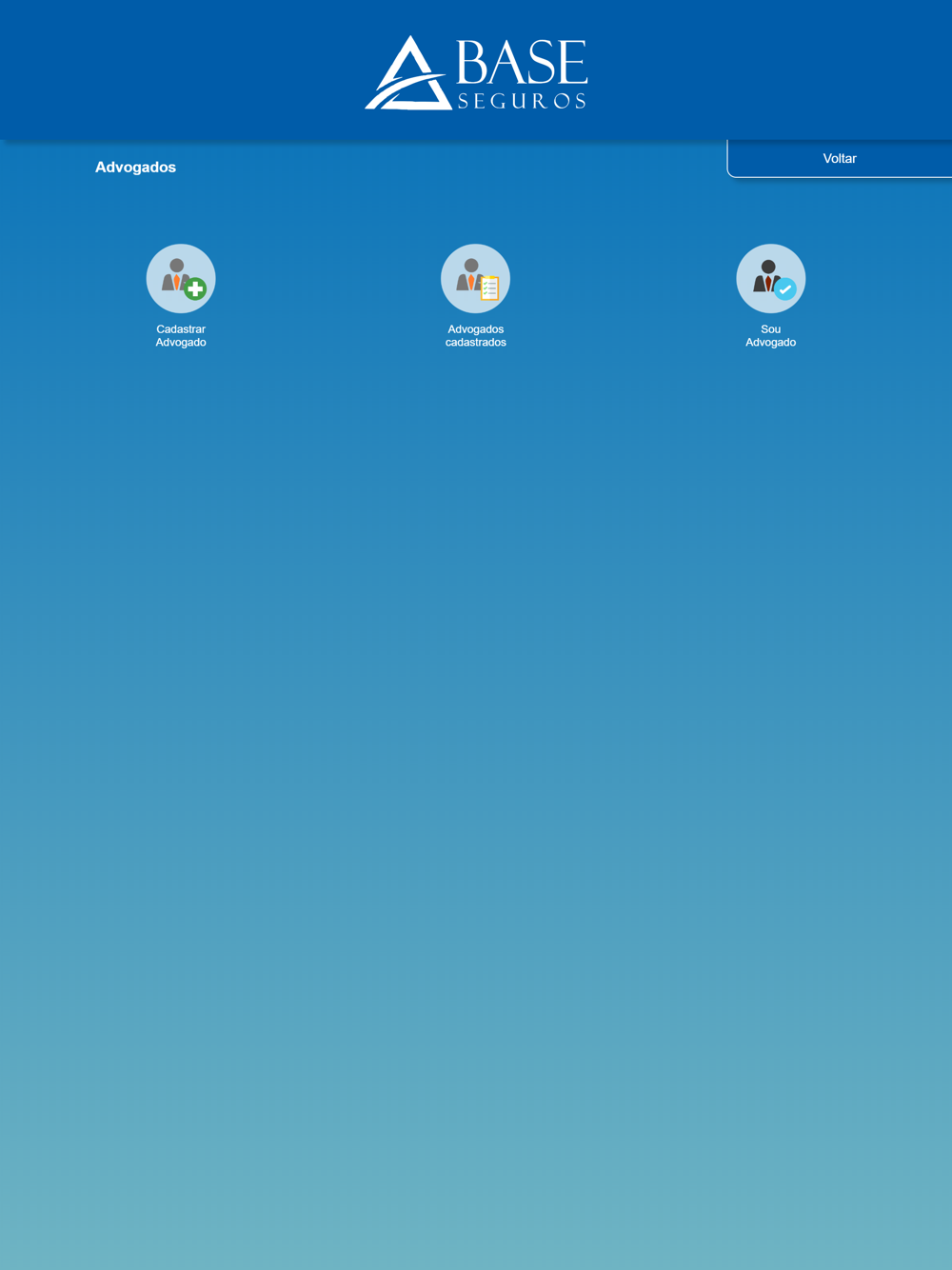Click the Base Seguros logo
Viewport: 952px width, 1270px height.
click(x=476, y=73)
